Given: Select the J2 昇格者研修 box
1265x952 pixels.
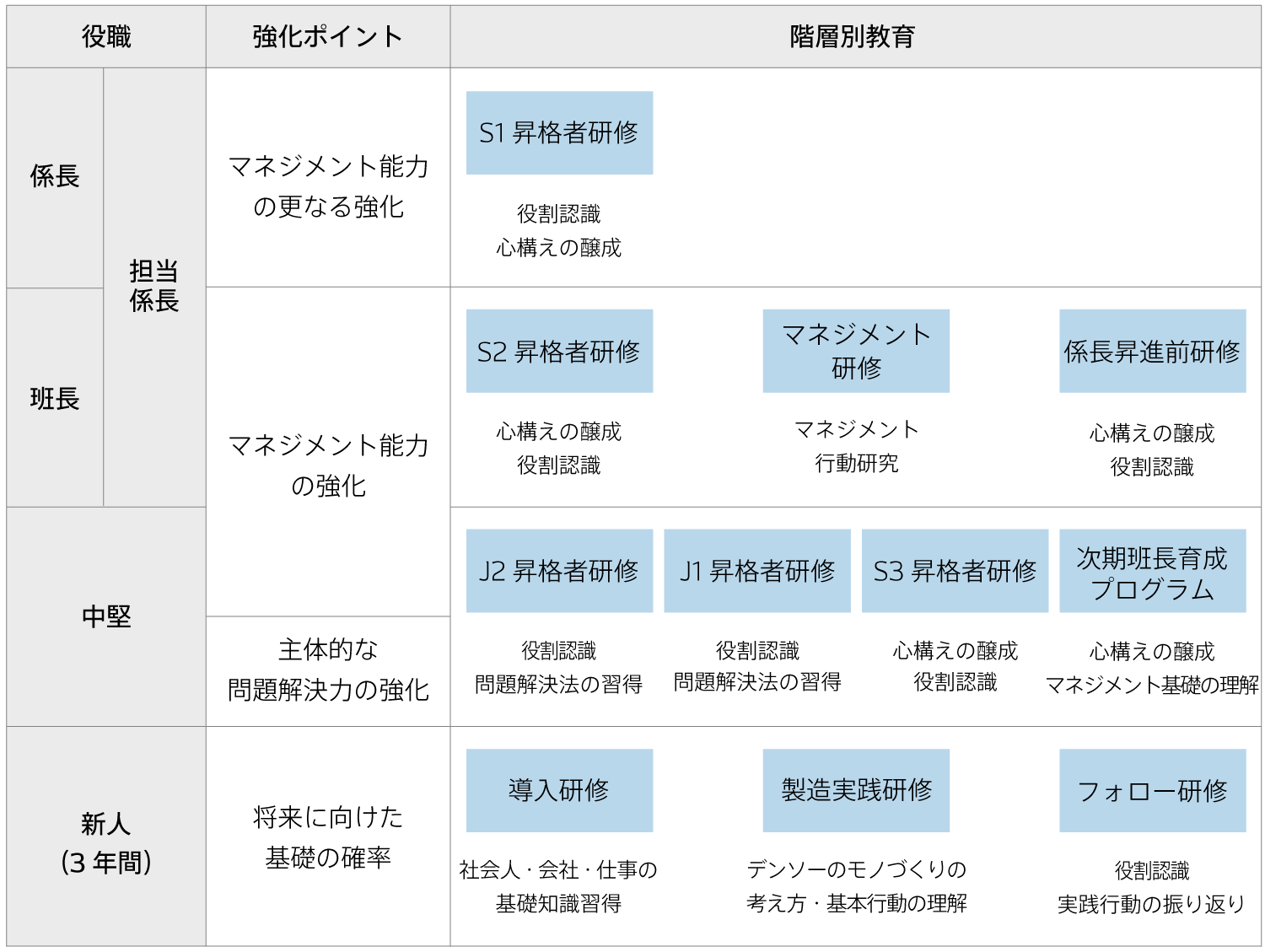Looking at the screenshot, I should click(x=559, y=571).
